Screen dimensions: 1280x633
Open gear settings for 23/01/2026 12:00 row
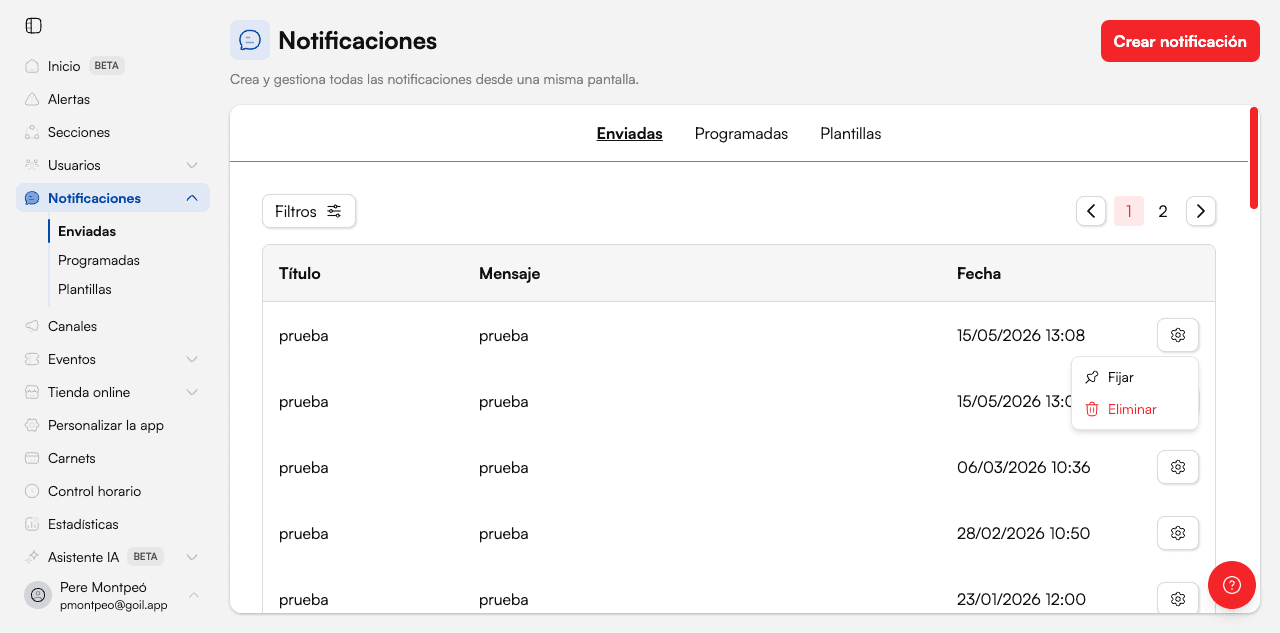pyautogui.click(x=1178, y=599)
